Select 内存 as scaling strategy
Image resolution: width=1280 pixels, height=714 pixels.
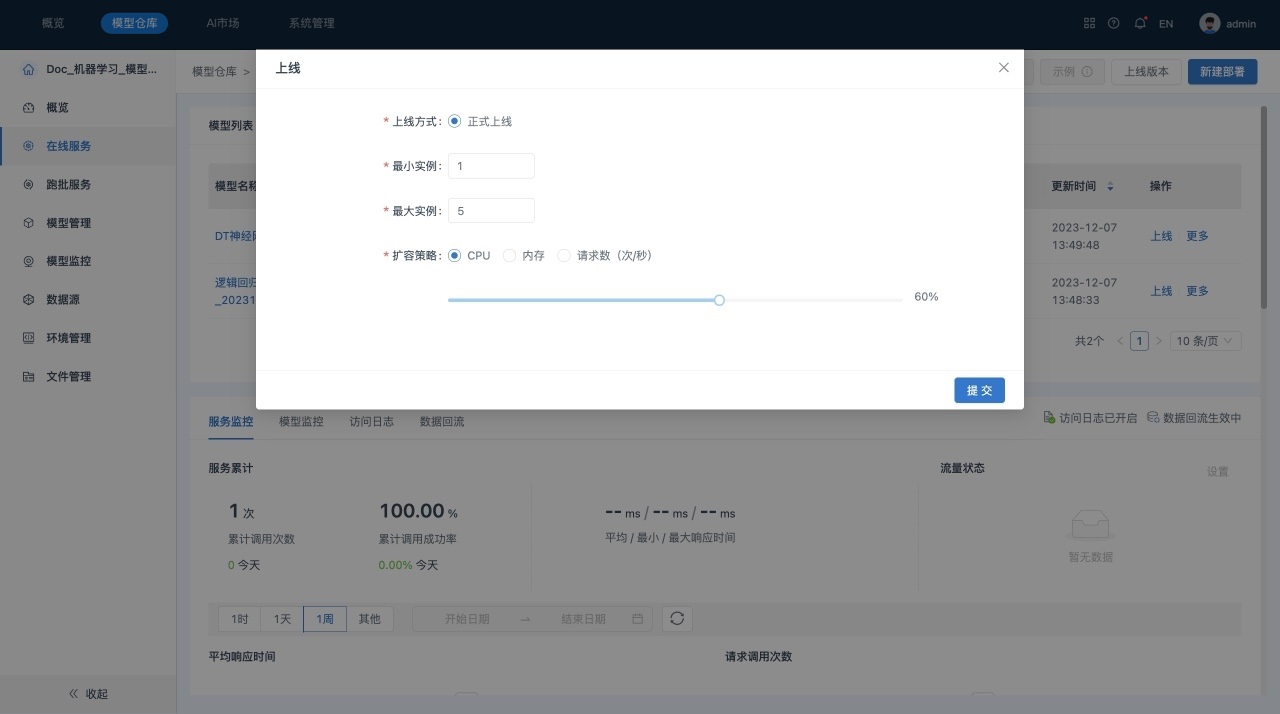pyautogui.click(x=510, y=255)
